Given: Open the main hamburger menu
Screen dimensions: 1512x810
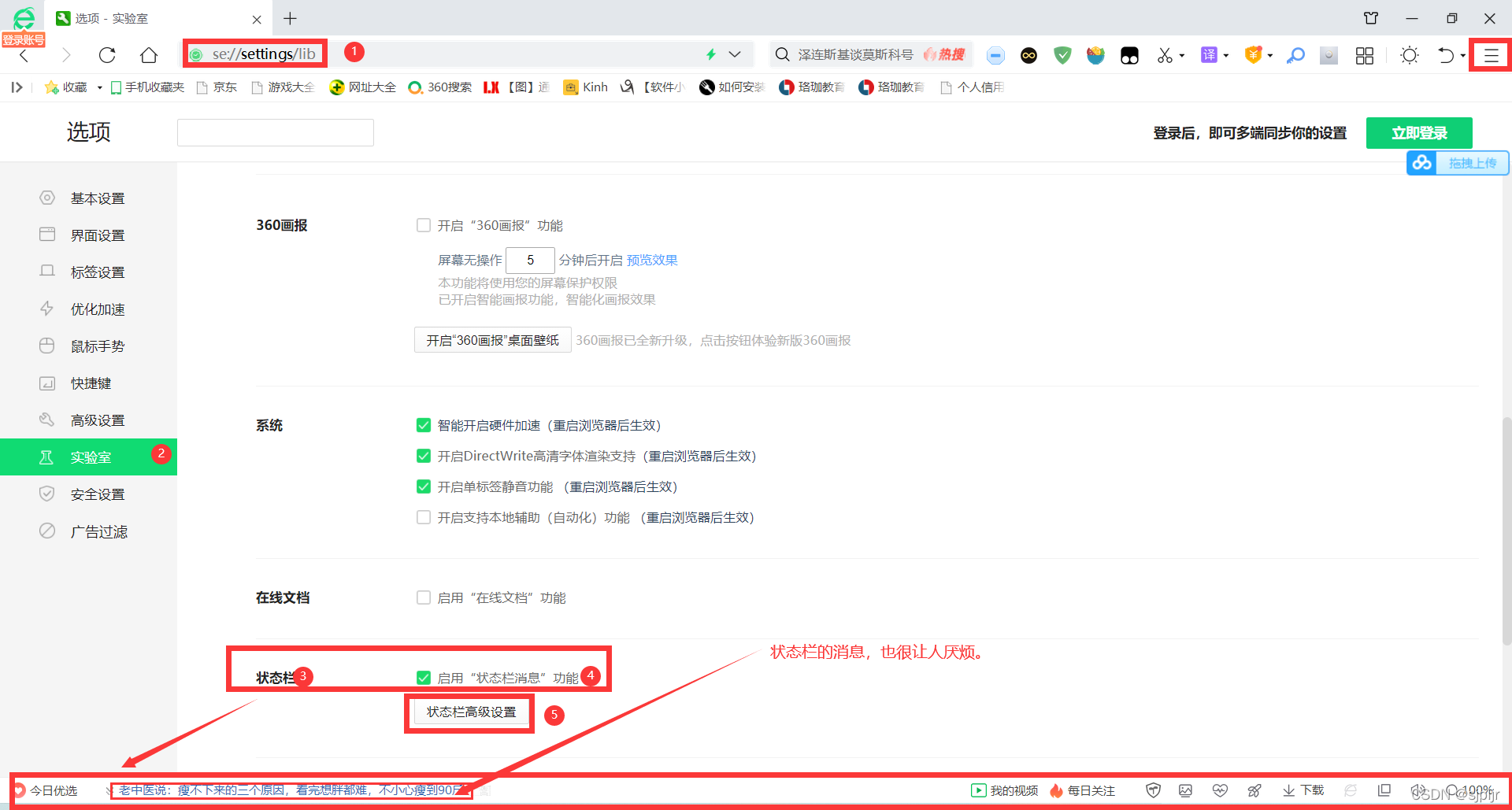Looking at the screenshot, I should [1491, 55].
